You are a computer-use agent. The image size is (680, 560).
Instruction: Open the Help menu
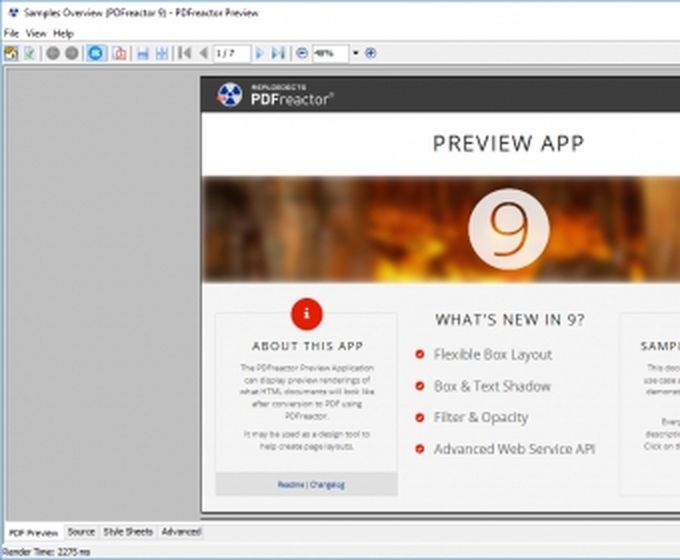(x=63, y=33)
